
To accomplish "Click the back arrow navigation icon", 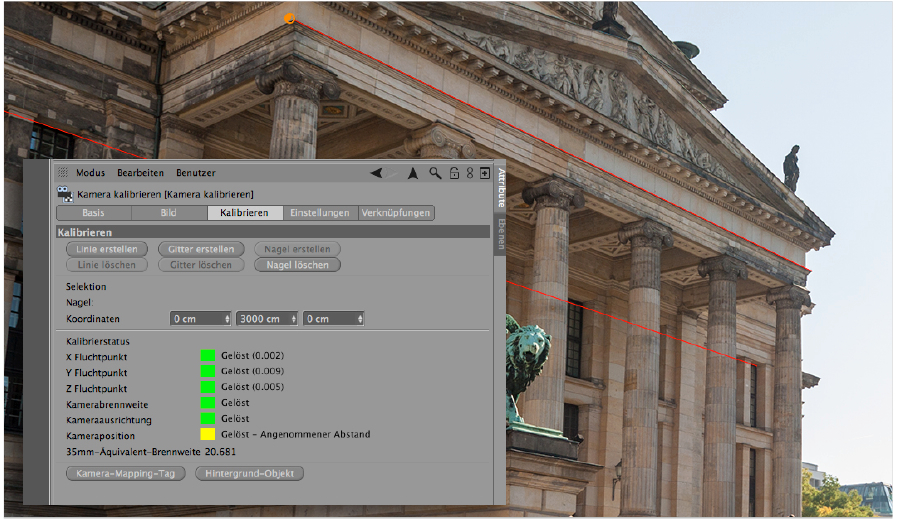I will tap(376, 173).
